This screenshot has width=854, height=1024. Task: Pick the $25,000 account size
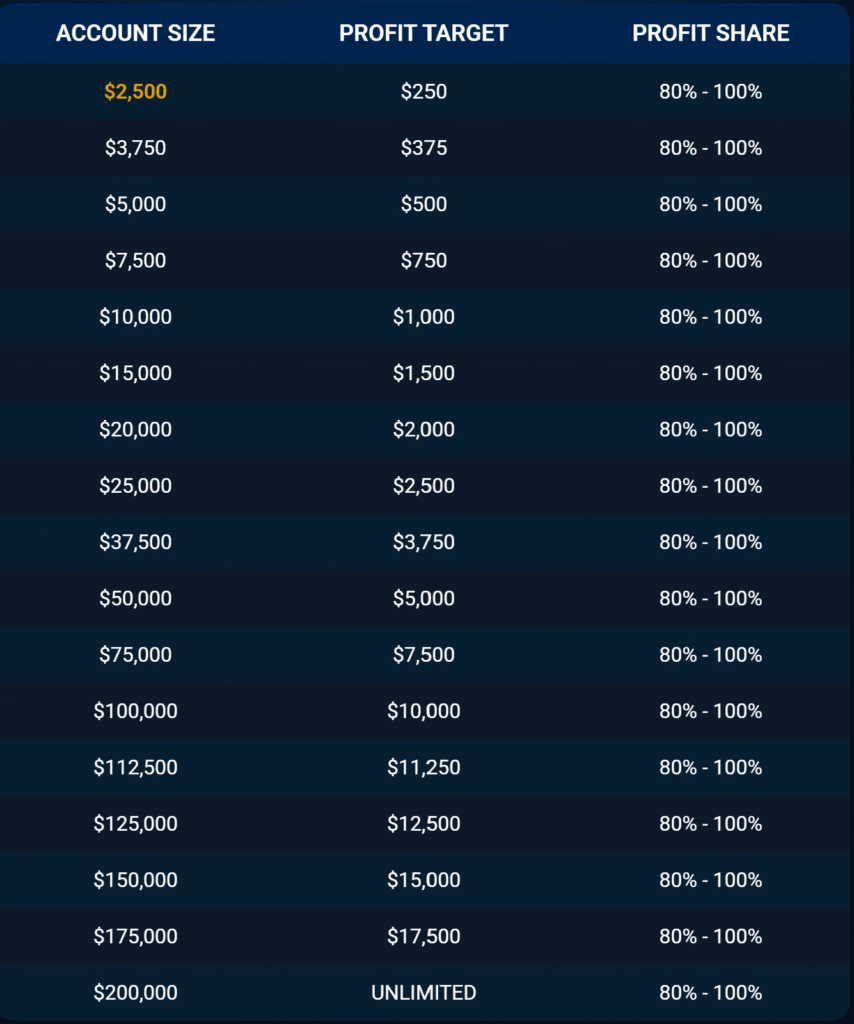135,486
